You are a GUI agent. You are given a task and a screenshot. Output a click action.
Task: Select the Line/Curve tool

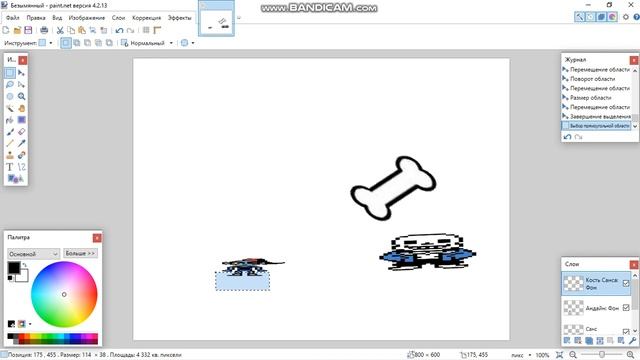pyautogui.click(x=22, y=167)
